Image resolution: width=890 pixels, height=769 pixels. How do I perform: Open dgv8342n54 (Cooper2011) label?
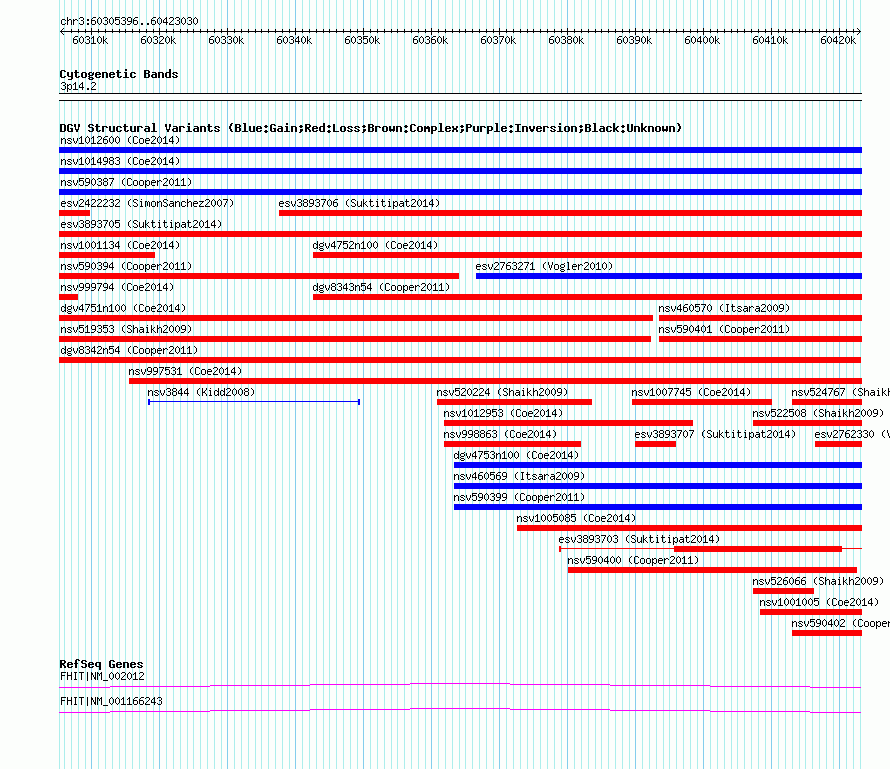[129, 350]
